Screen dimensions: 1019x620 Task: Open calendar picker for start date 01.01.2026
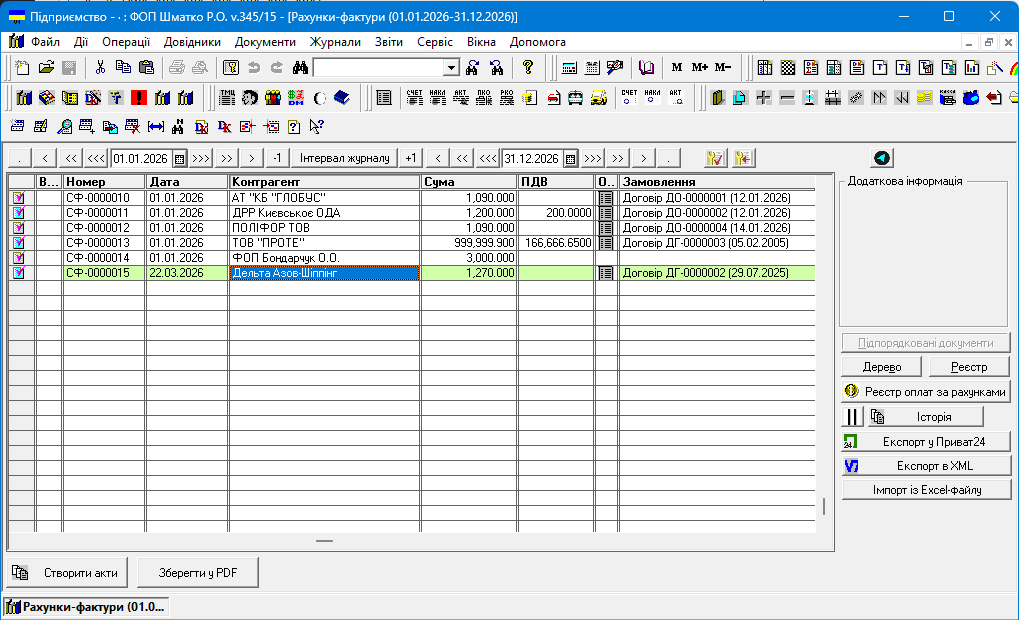click(179, 158)
